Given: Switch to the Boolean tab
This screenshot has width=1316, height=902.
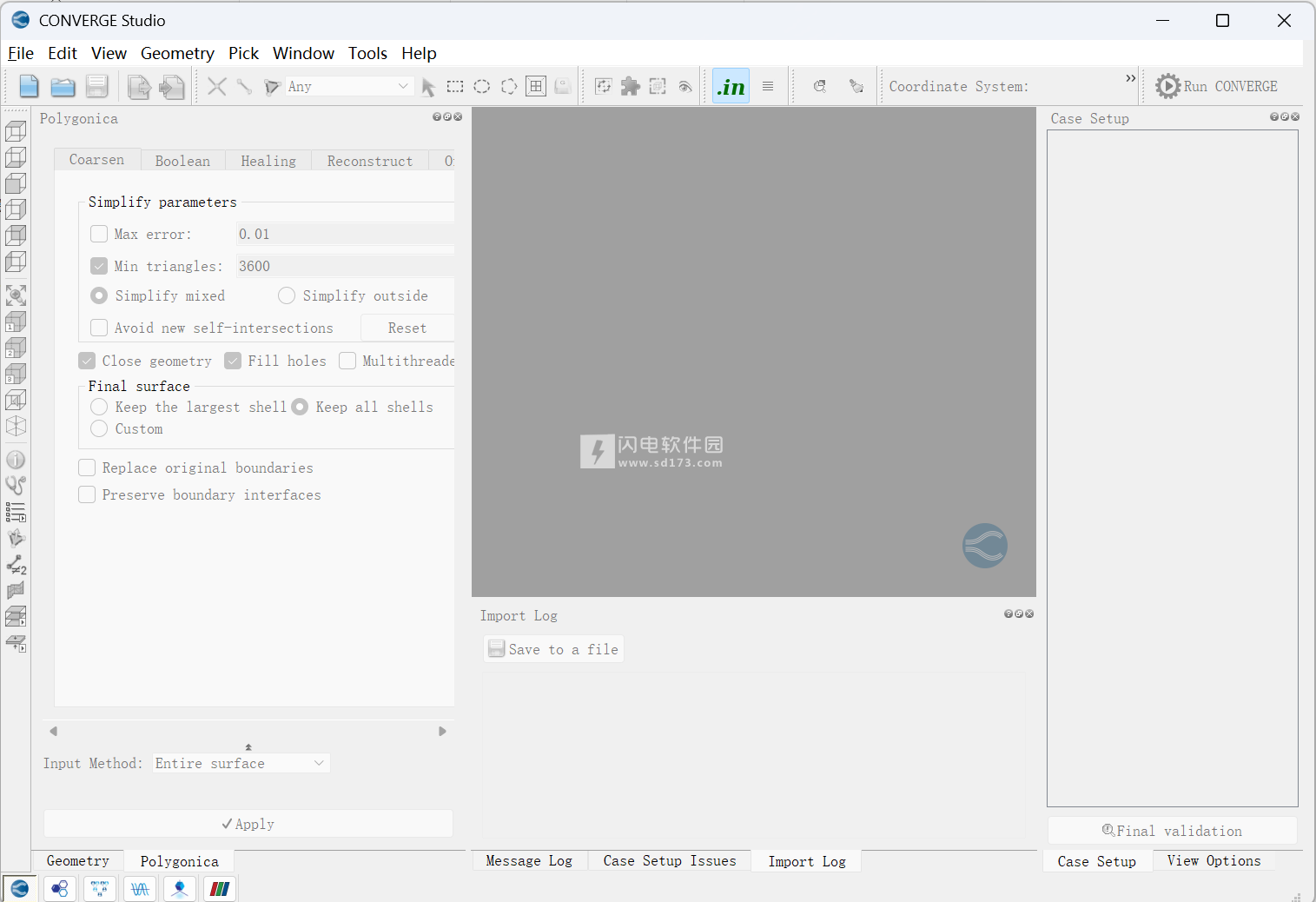Looking at the screenshot, I should (x=182, y=161).
